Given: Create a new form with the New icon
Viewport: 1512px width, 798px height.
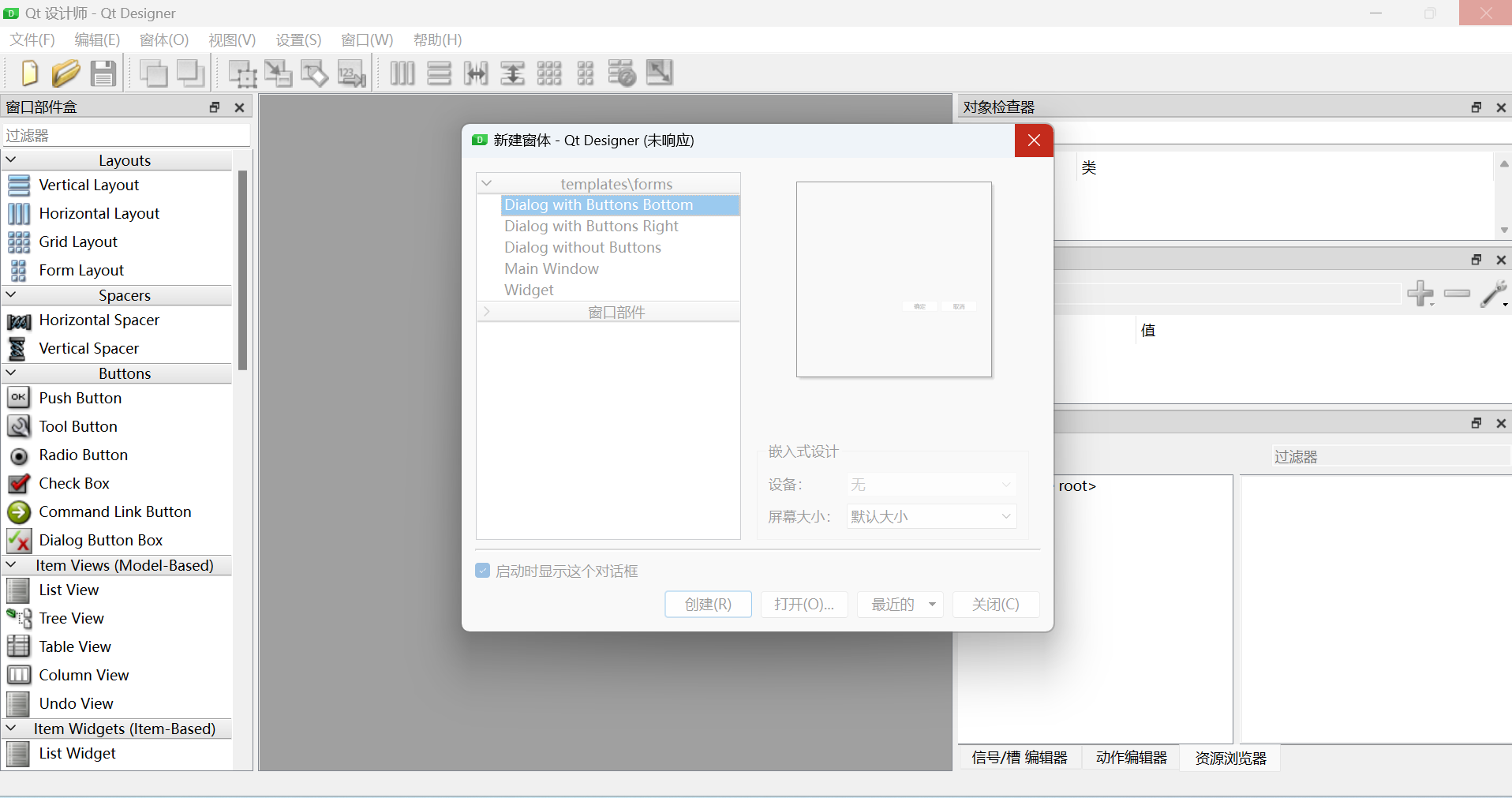Looking at the screenshot, I should 29,73.
